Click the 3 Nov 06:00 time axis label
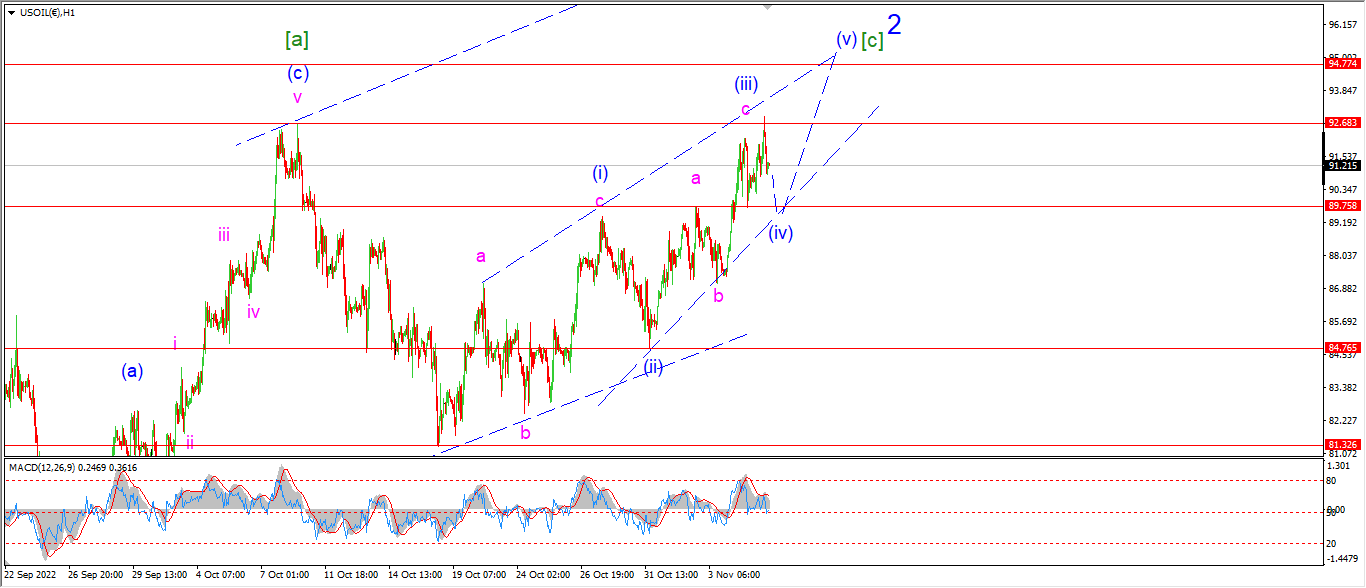This screenshot has height=588, width=1366. [733, 575]
